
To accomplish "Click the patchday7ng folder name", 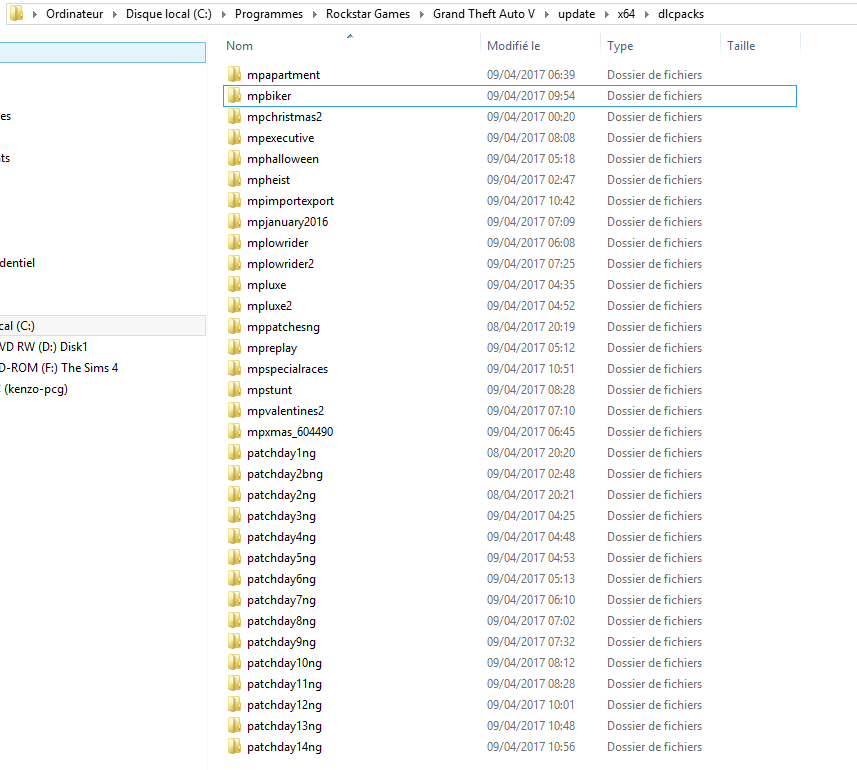I will click(281, 600).
